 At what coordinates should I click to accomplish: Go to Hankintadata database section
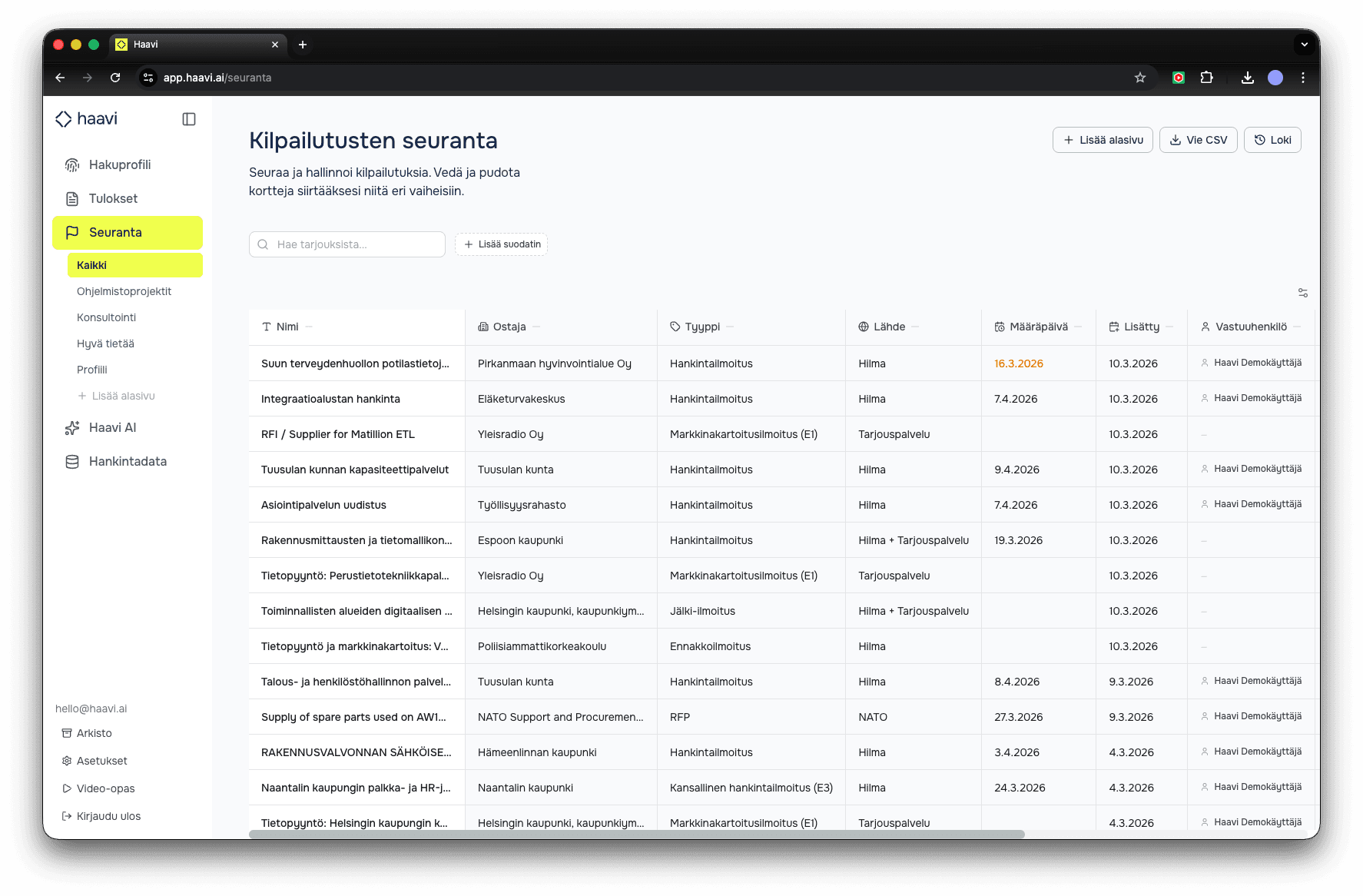[x=128, y=462]
